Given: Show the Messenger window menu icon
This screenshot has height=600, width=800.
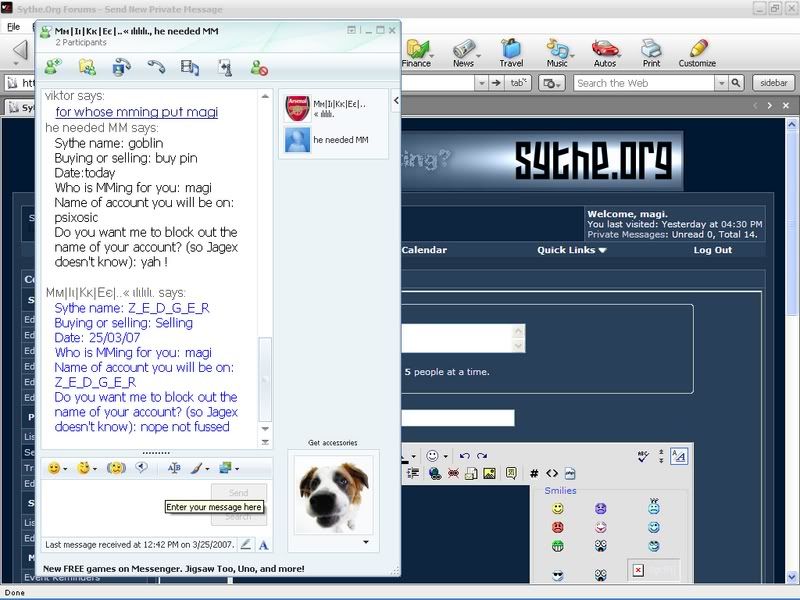Looking at the screenshot, I should pos(351,31).
